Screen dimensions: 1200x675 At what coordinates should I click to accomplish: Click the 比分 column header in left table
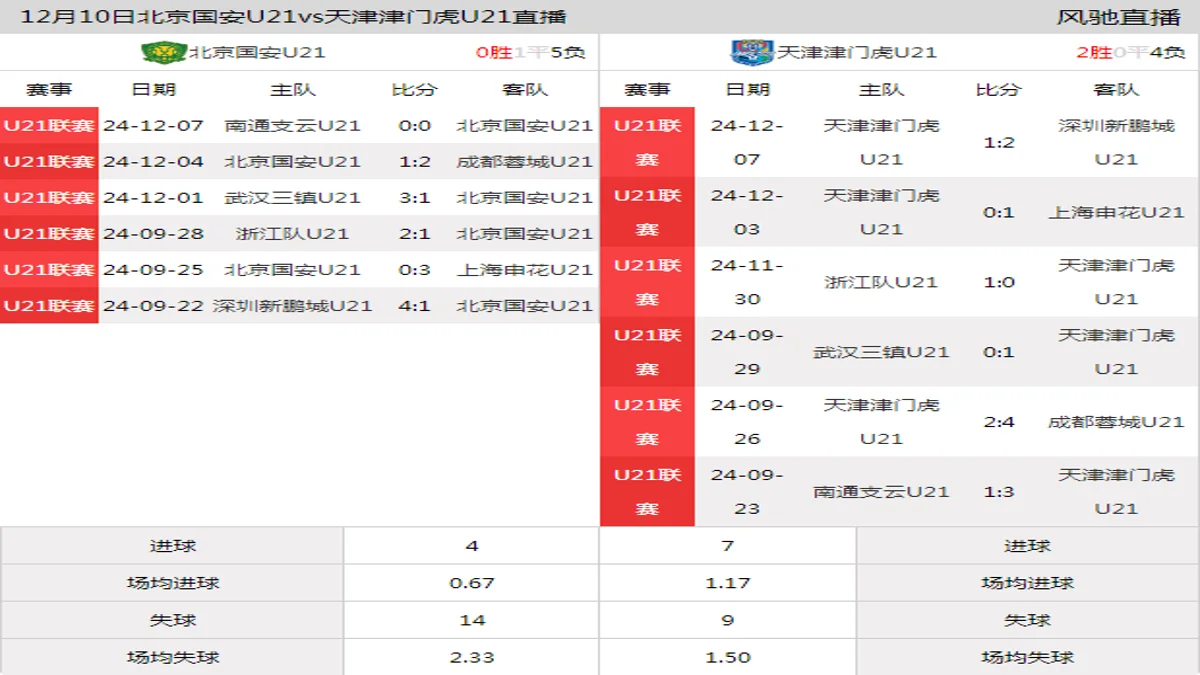coord(414,89)
